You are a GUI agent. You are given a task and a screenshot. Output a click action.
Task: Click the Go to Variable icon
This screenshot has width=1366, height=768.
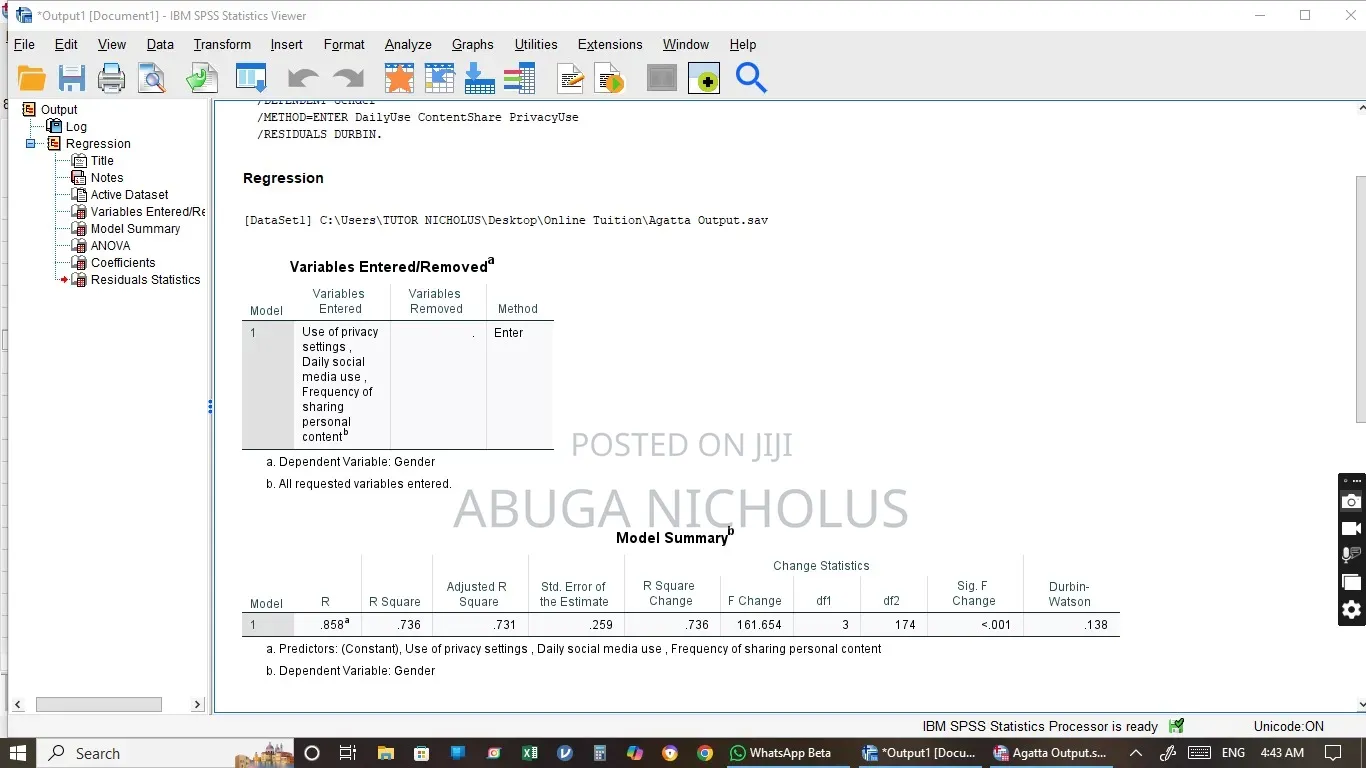(479, 78)
